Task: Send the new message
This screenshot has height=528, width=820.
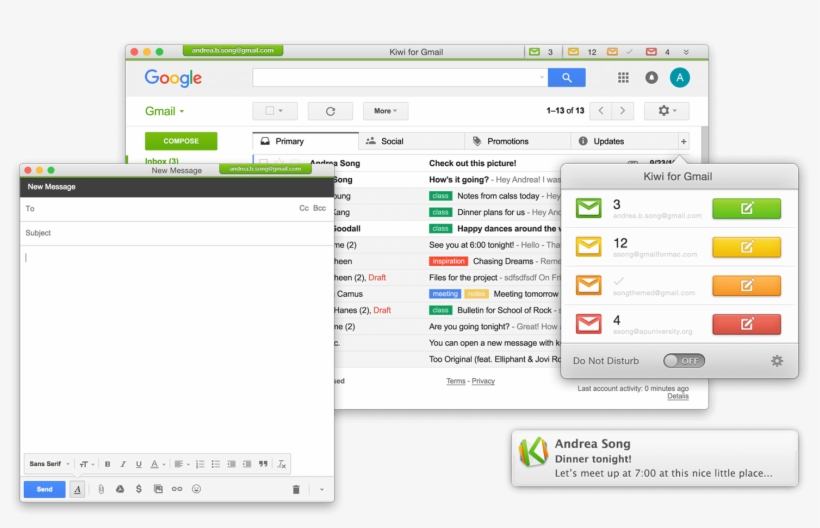Action: 44,489
